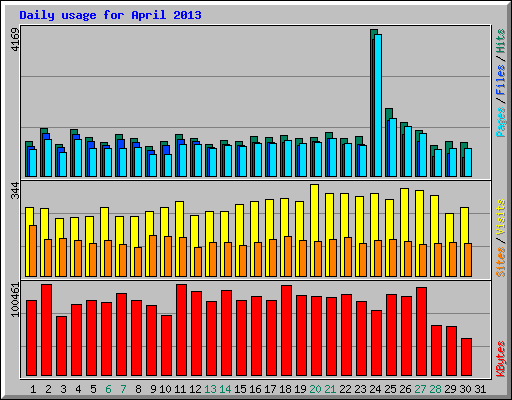Click day label 15 on the x-axis
Image resolution: width=512 pixels, height=400 pixels.
point(240,389)
